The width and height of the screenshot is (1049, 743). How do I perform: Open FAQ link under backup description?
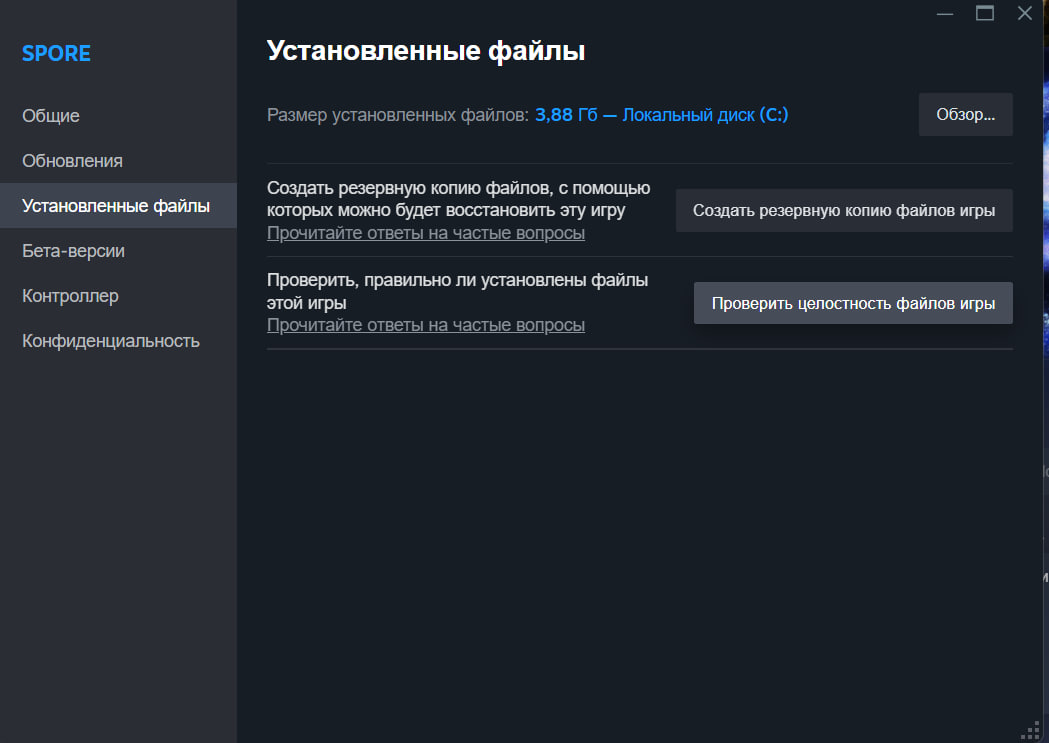click(x=425, y=233)
